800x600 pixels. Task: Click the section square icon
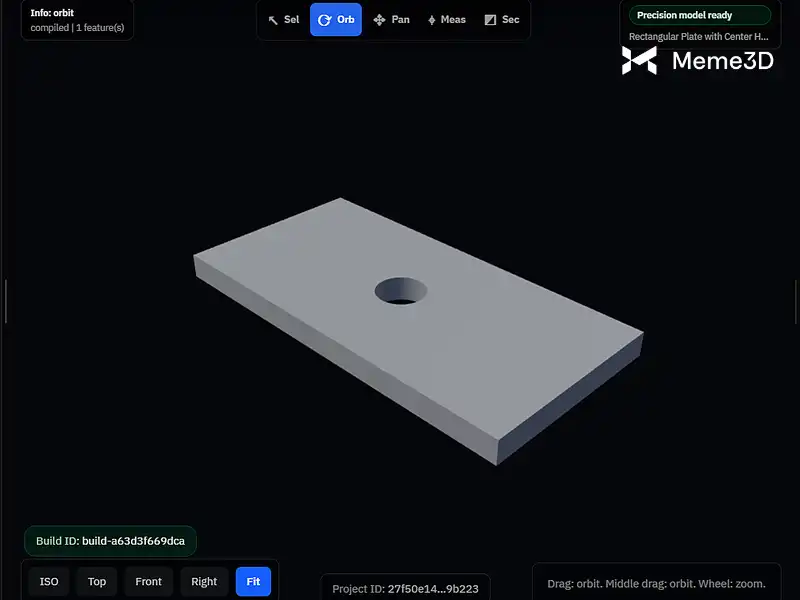click(490, 20)
